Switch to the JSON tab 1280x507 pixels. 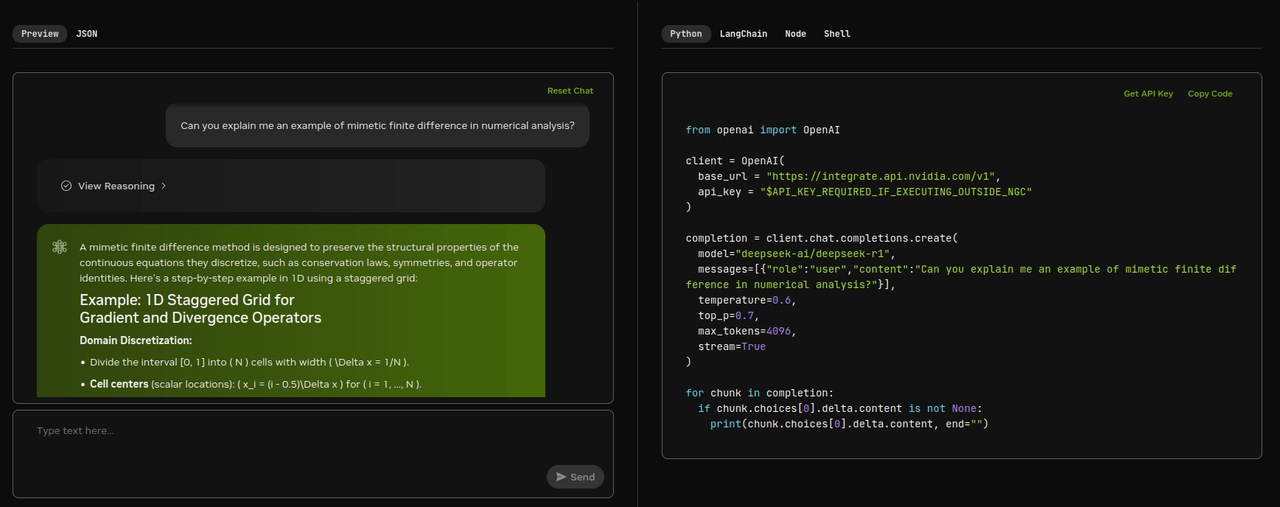(x=87, y=34)
